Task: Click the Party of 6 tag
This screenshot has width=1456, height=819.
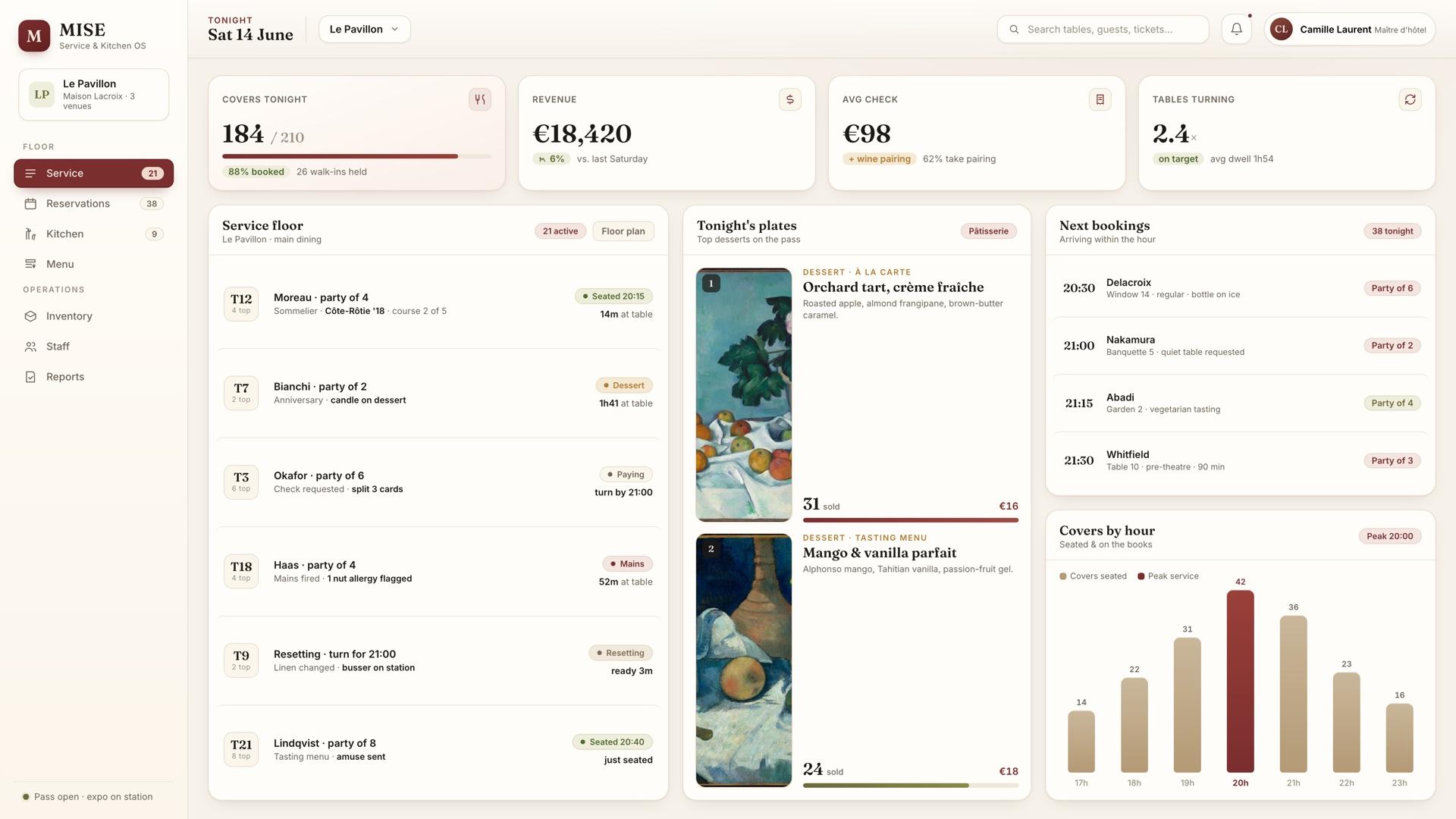Action: 1392,288
